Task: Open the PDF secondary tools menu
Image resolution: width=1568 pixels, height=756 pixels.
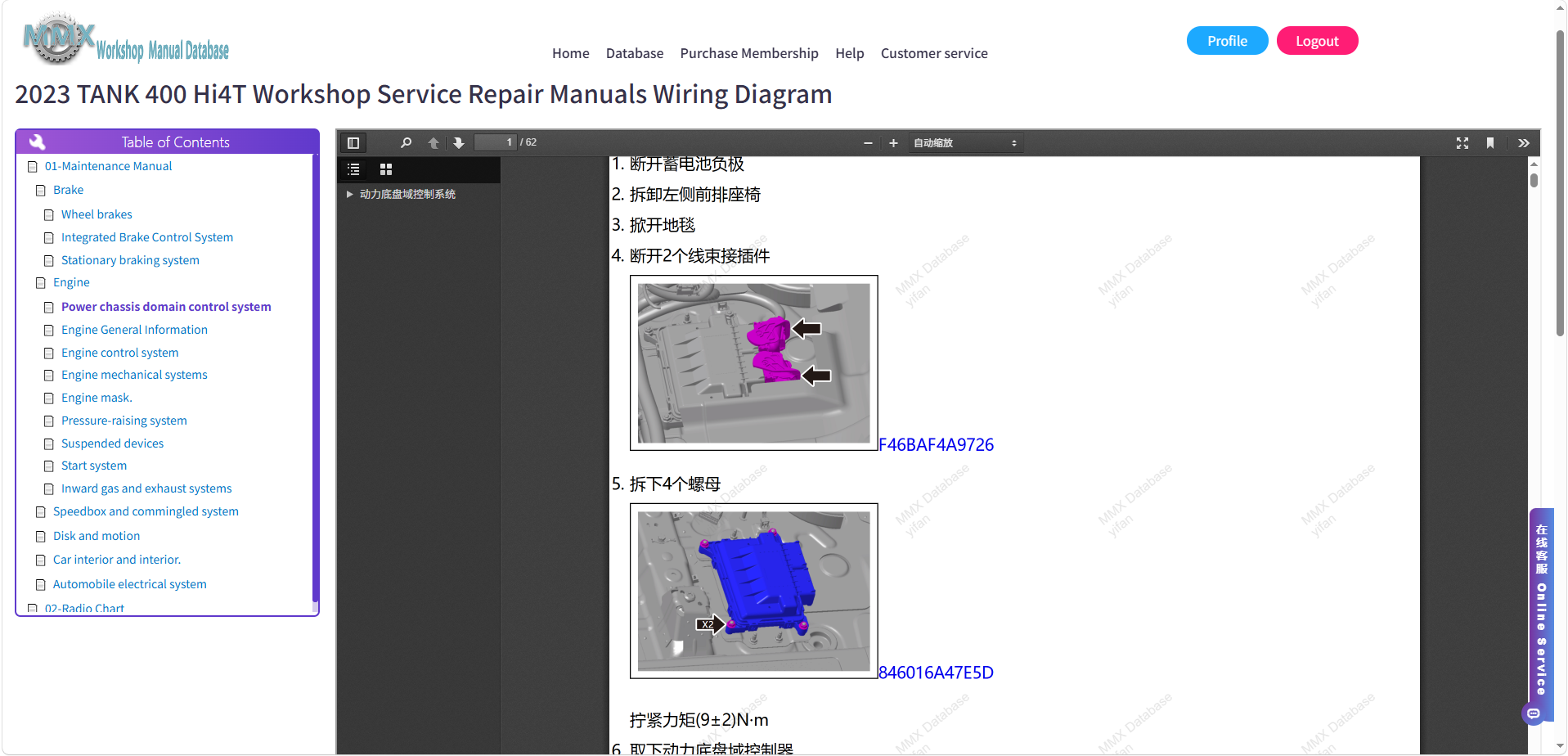Action: click(1524, 143)
